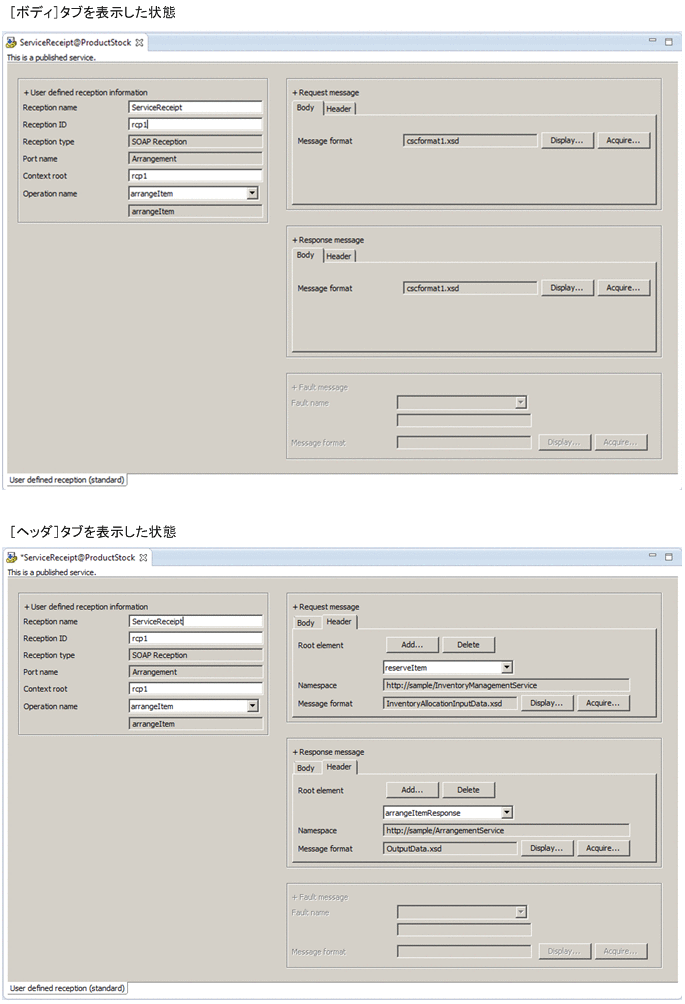This screenshot has width=685, height=1004.
Task: Close the lower *ServiceReceipt@ProductStock editor tab
Action: 143,558
